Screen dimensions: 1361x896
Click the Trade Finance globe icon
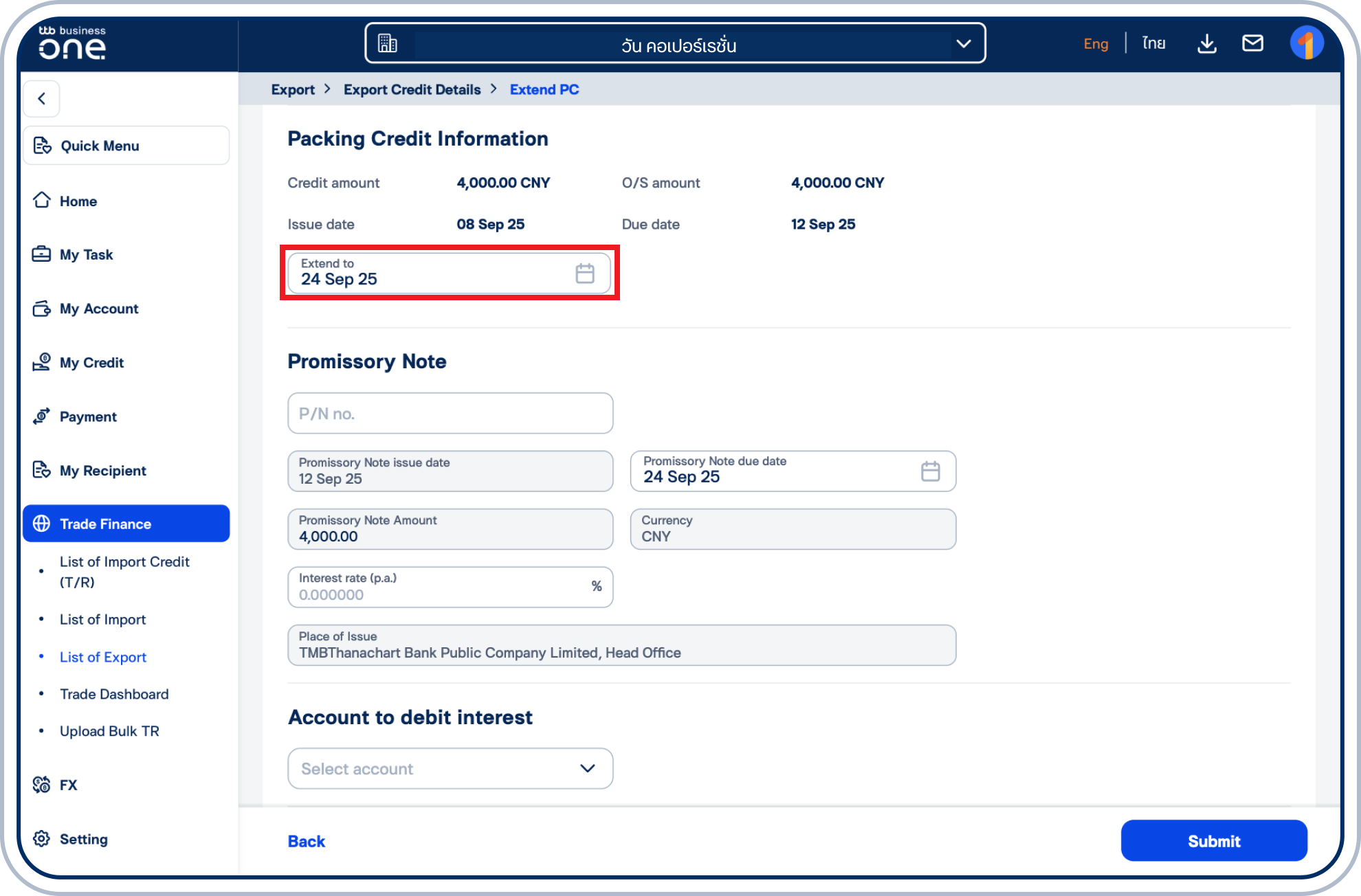coord(42,523)
